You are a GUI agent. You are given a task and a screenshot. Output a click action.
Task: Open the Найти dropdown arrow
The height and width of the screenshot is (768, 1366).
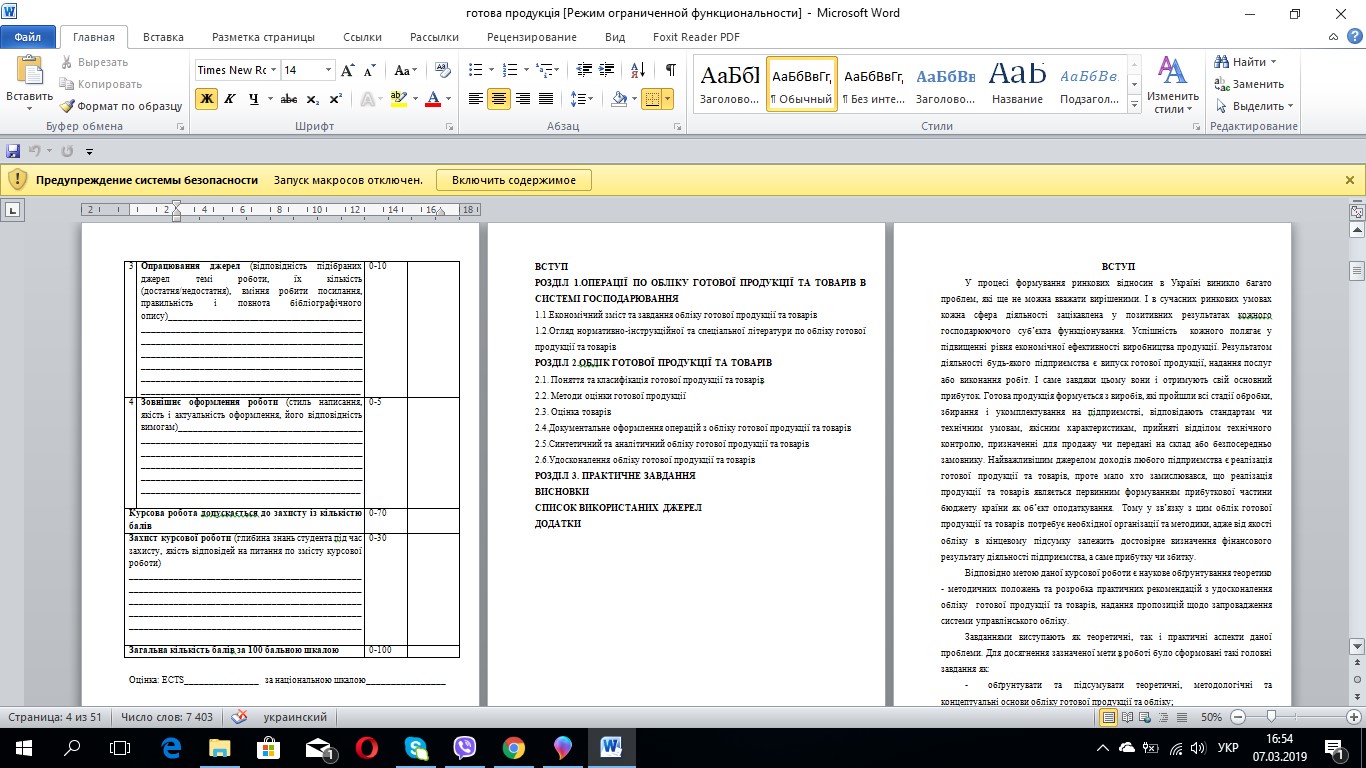pyautogui.click(x=1271, y=62)
